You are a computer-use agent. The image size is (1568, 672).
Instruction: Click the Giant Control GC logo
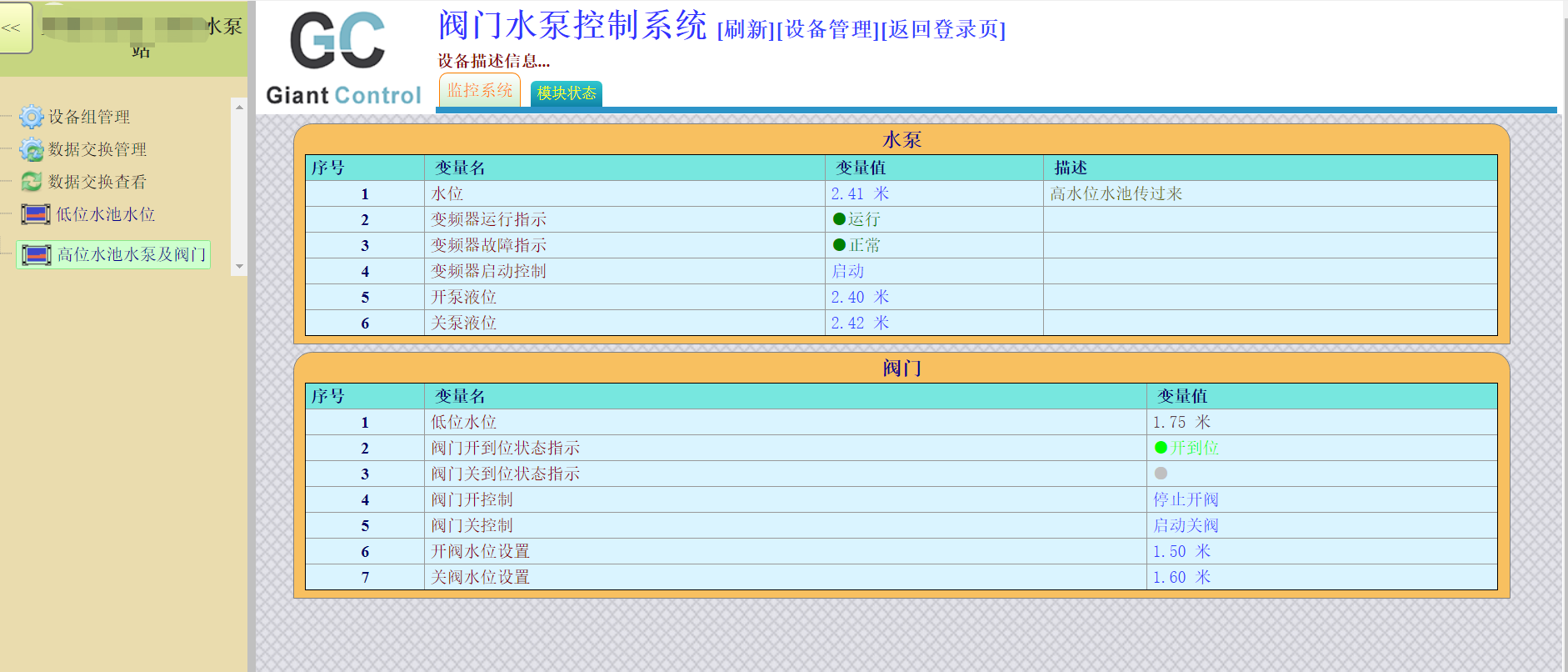(342, 58)
